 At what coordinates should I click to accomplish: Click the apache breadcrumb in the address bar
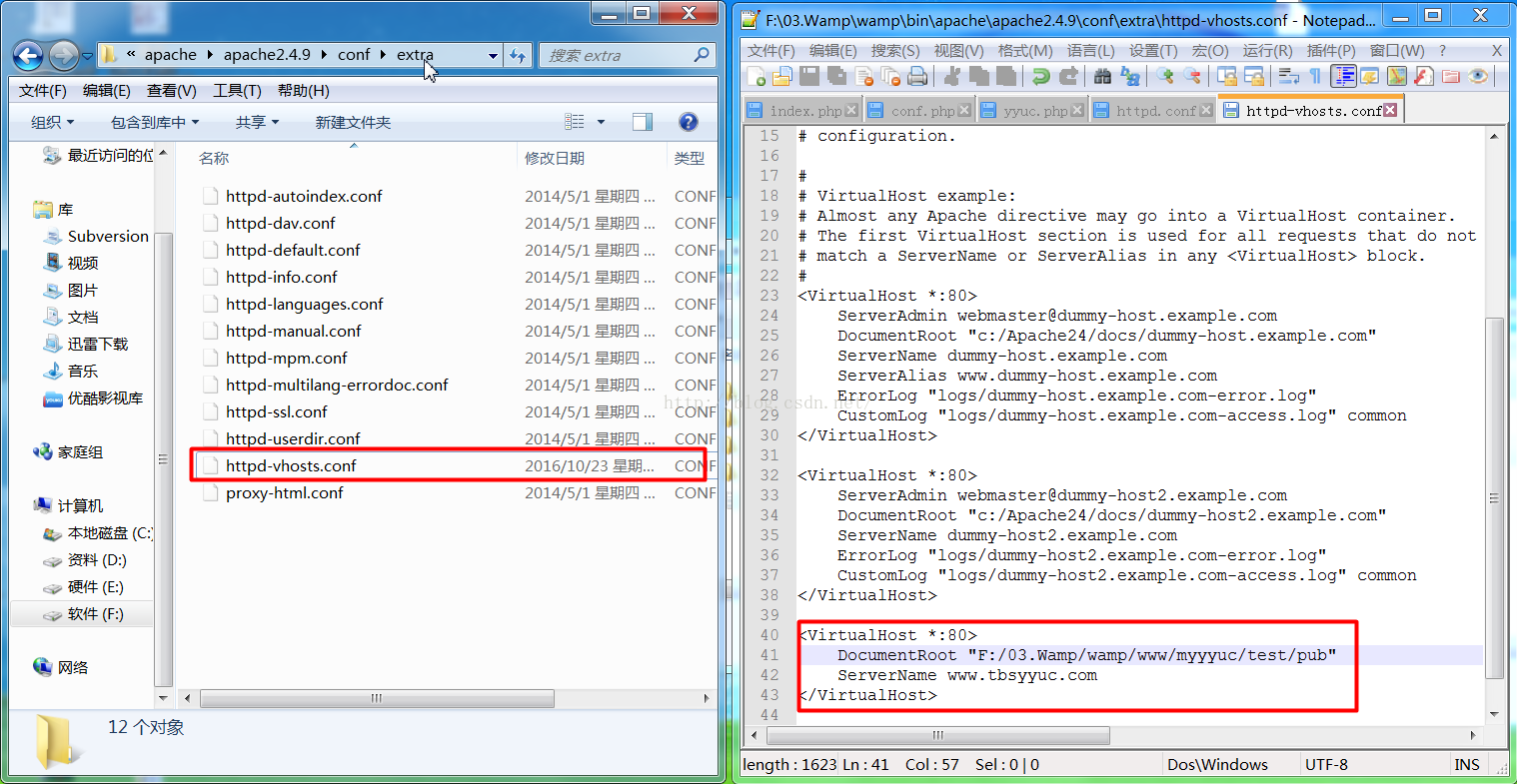point(171,55)
